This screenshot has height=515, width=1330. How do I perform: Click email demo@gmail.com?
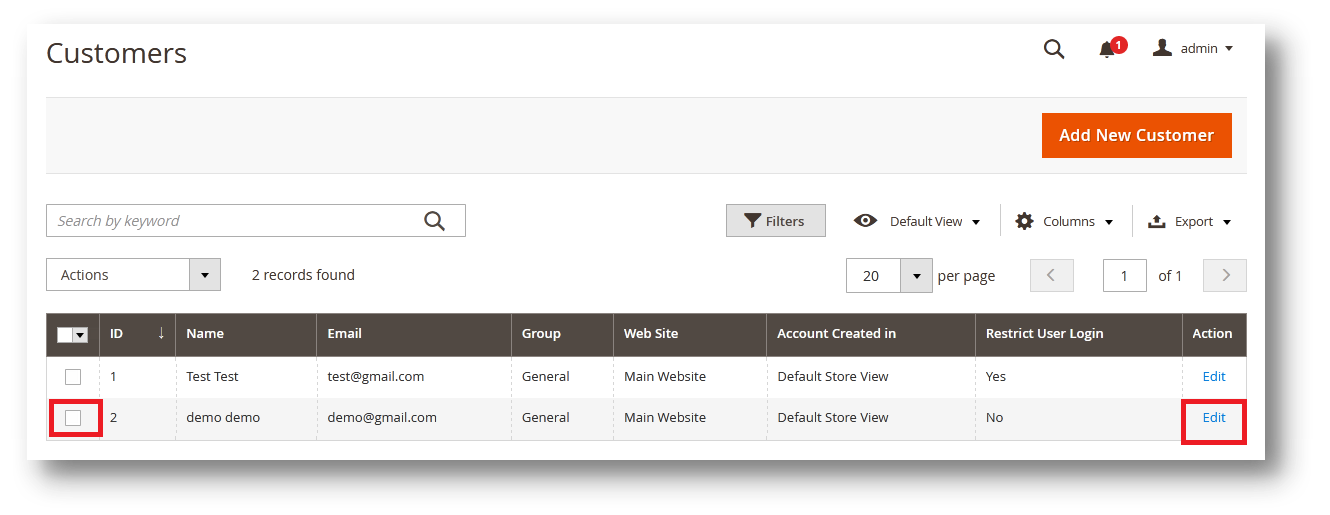(x=382, y=418)
